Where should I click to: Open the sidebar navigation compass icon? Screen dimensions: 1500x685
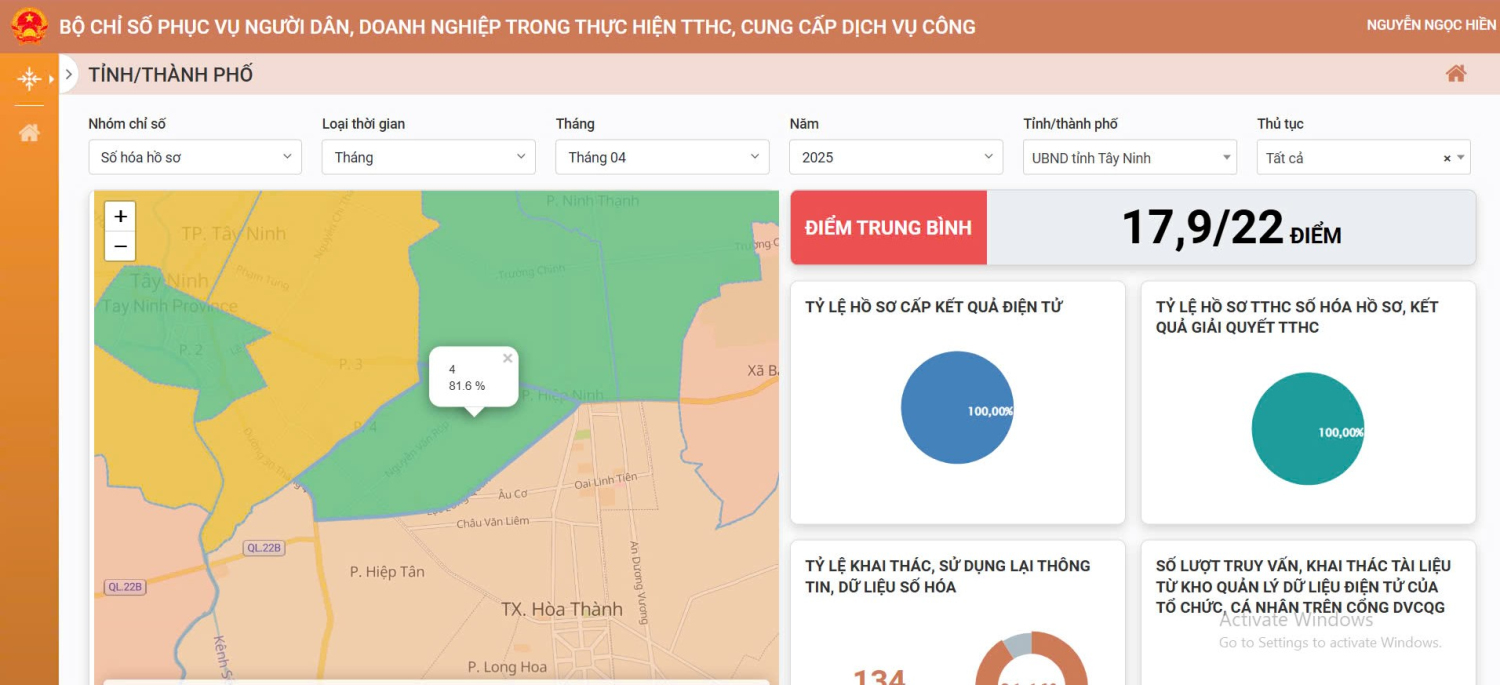coord(29,78)
